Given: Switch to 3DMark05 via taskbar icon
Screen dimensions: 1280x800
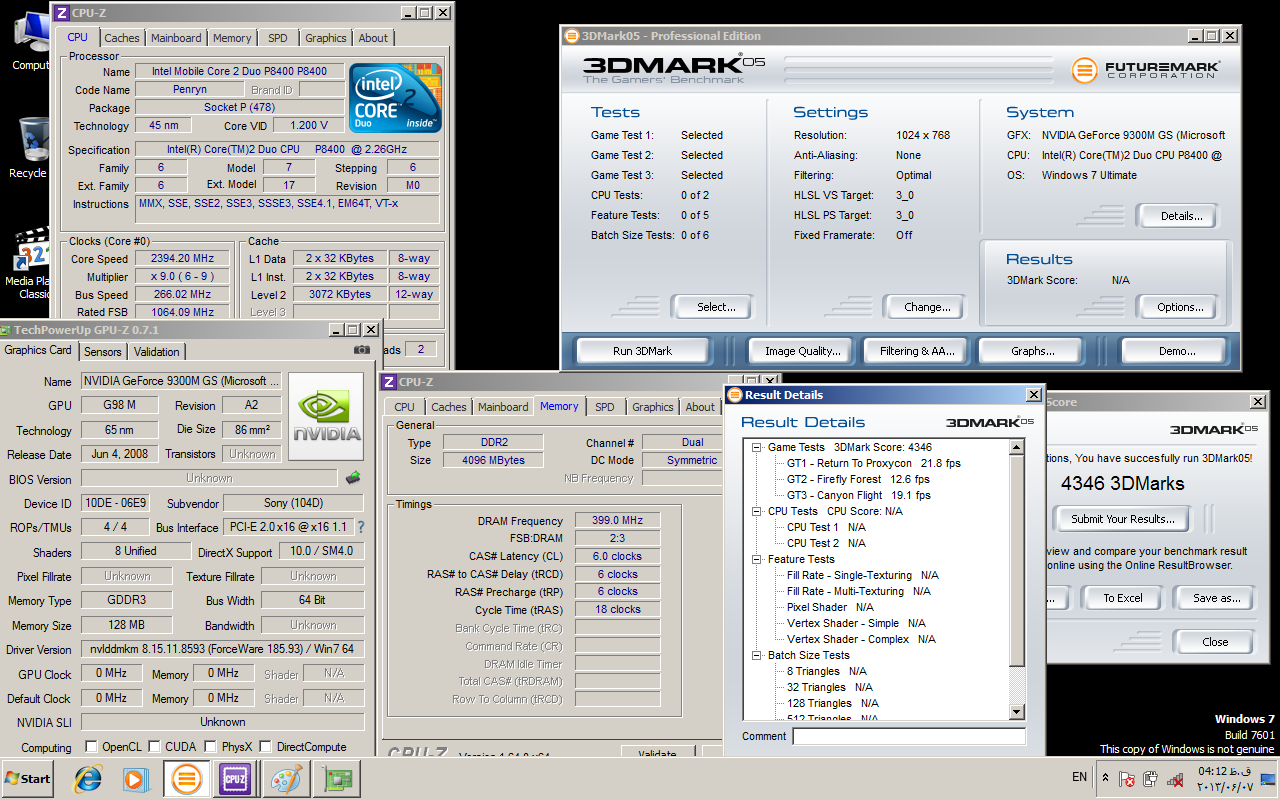Looking at the screenshot, I should click(185, 779).
